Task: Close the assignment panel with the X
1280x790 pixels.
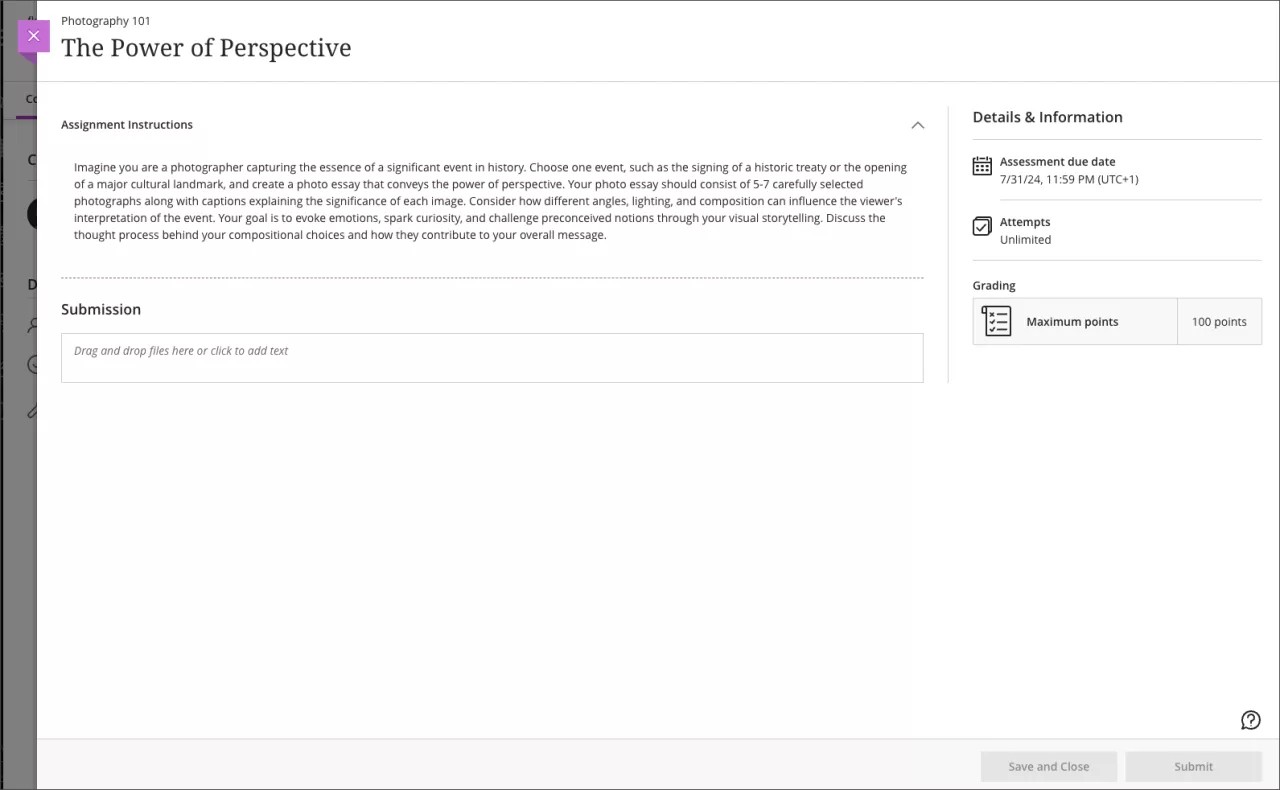Action: click(x=33, y=36)
